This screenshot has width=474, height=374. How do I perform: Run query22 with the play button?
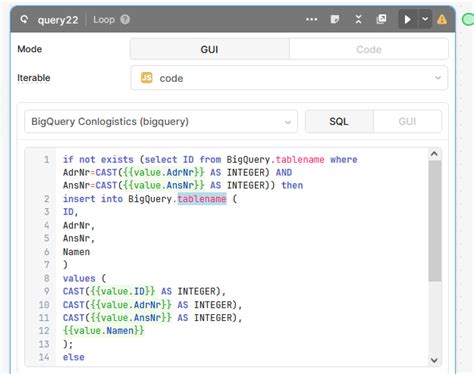408,19
